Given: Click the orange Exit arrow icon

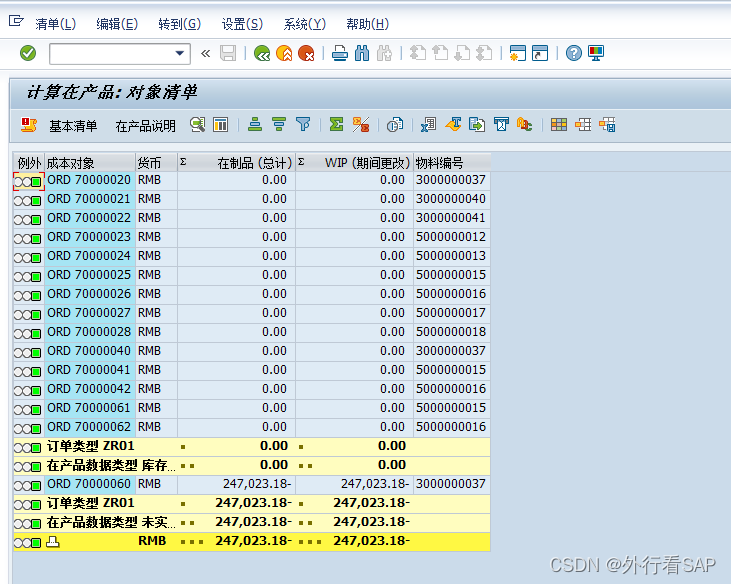Looking at the screenshot, I should tap(284, 53).
